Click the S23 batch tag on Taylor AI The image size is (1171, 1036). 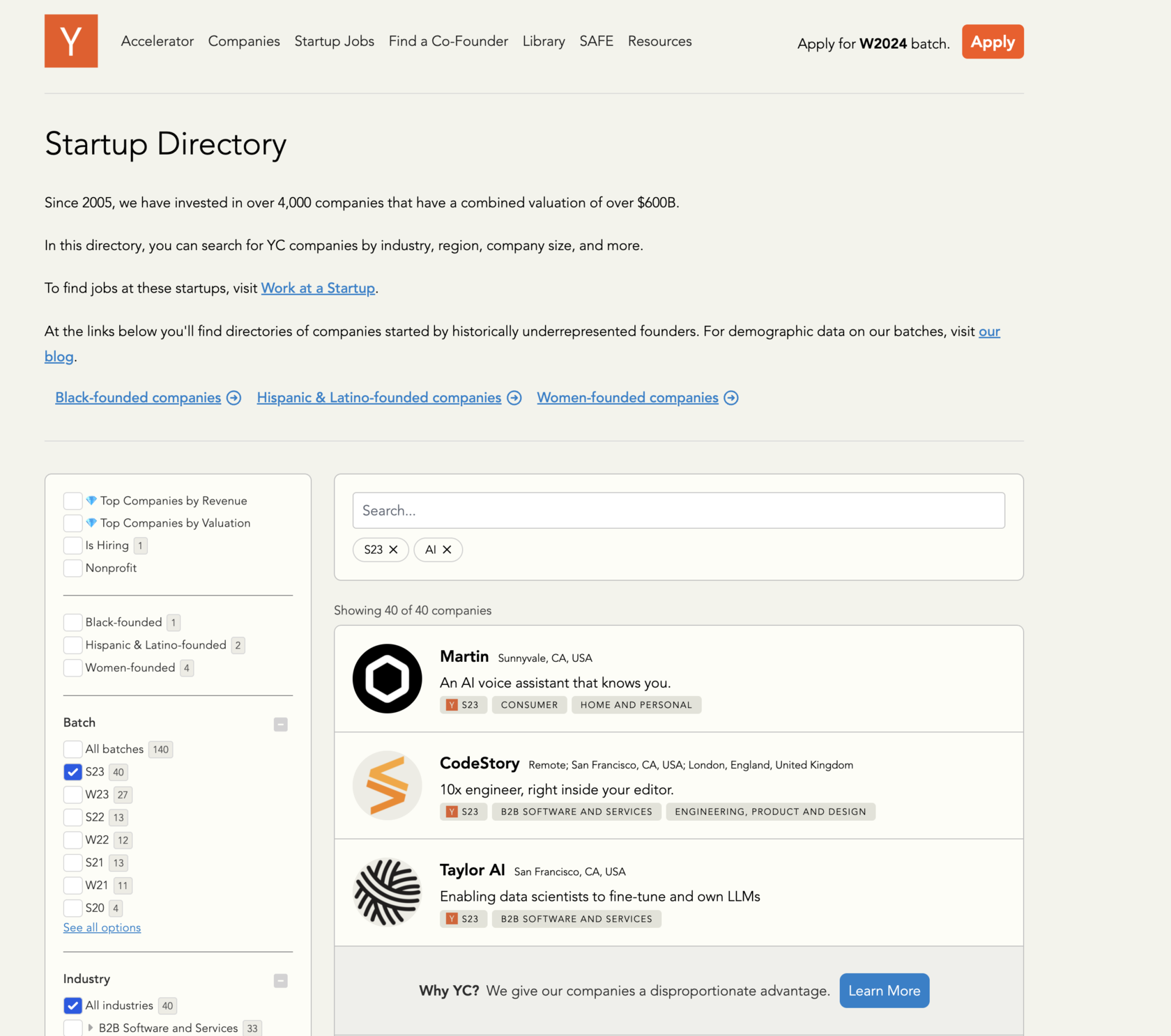[464, 919]
